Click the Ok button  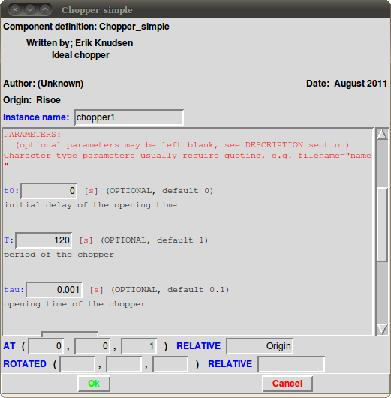point(94,383)
